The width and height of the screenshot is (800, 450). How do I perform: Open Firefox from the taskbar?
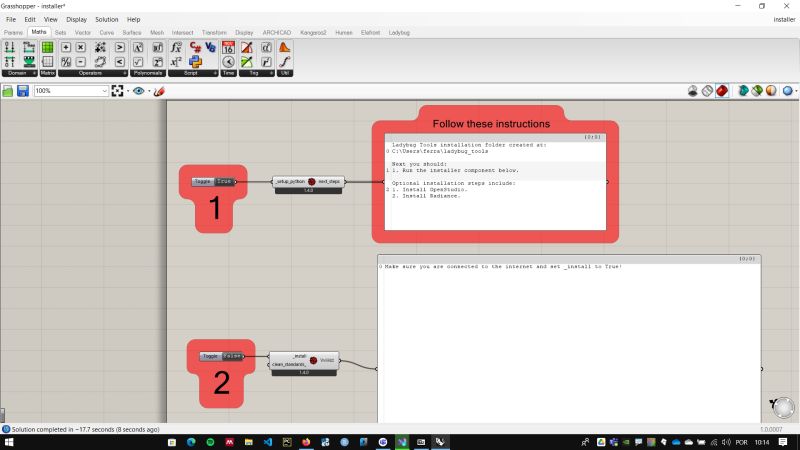pyautogui.click(x=306, y=442)
